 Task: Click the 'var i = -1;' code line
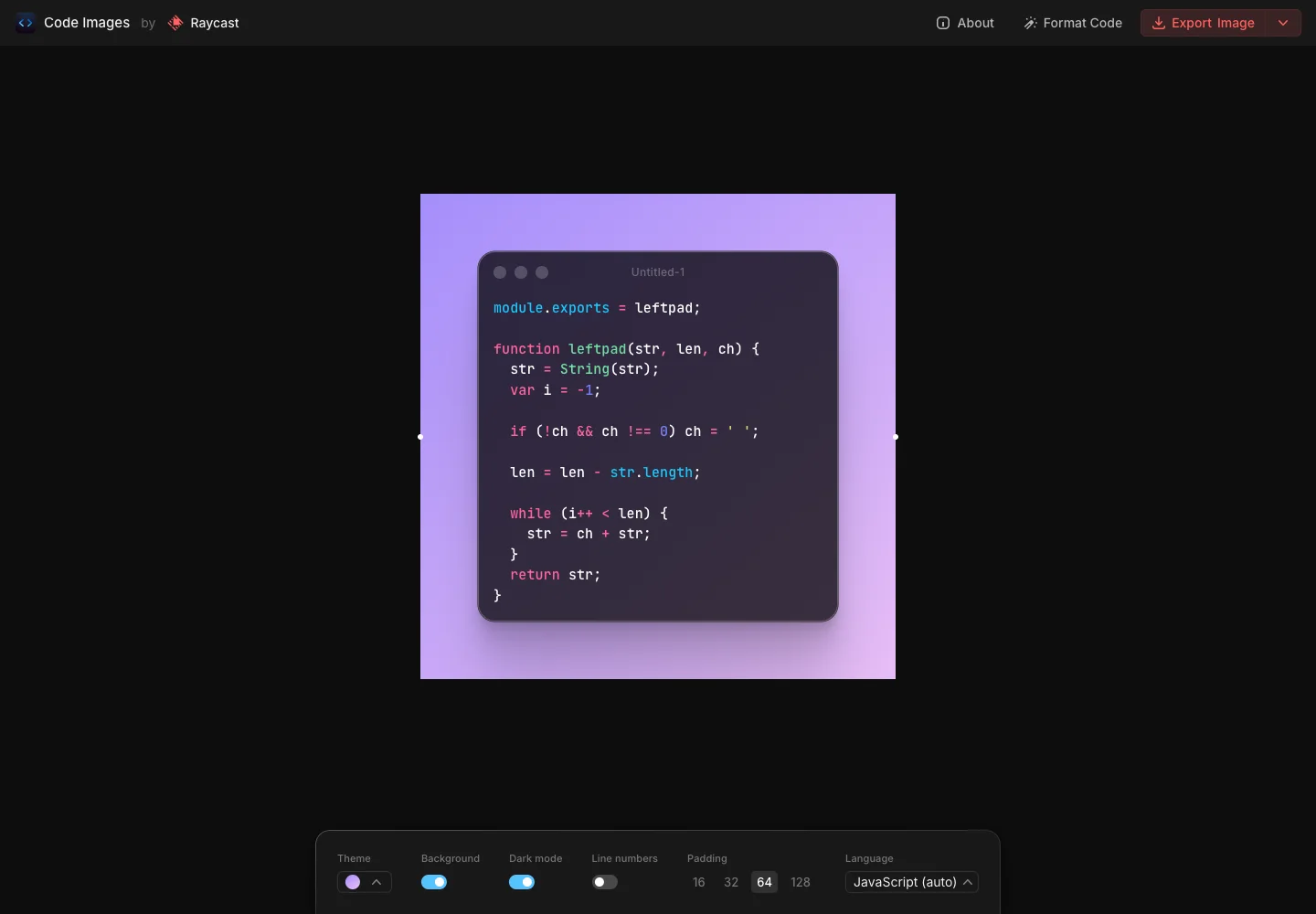[556, 390]
